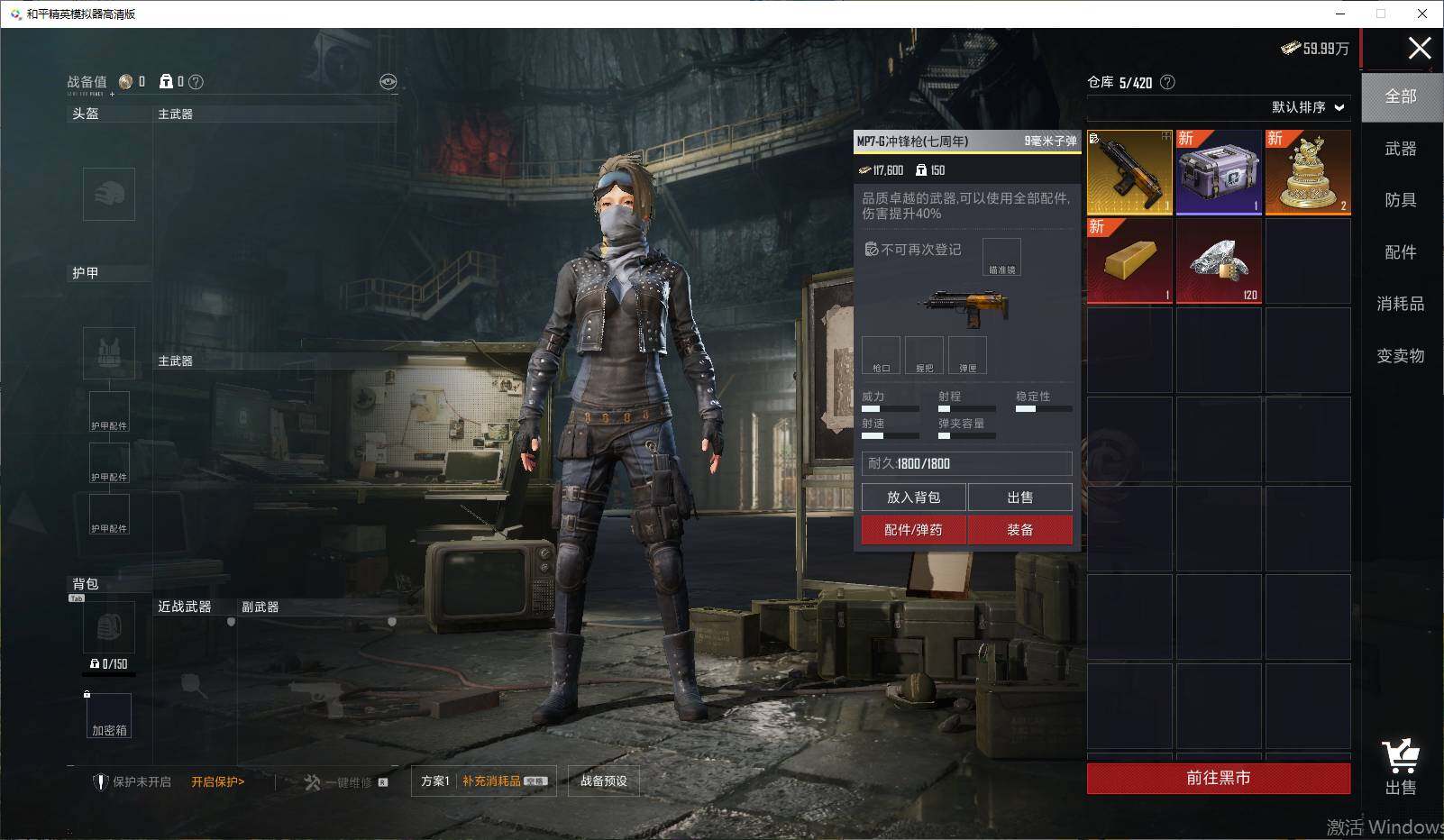Click the 放入背包 button
The width and height of the screenshot is (1444, 840).
coord(913,498)
